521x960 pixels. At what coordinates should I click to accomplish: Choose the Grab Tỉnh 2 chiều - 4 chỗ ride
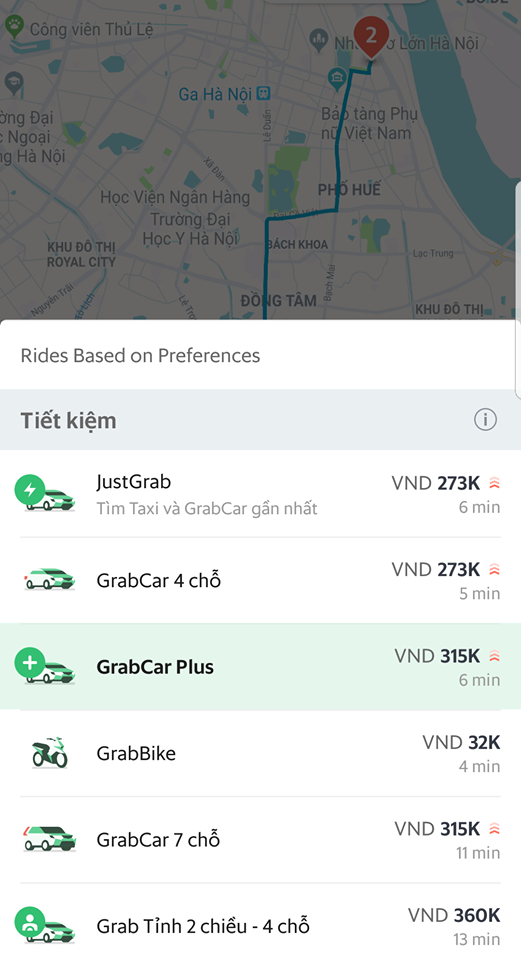[260, 926]
